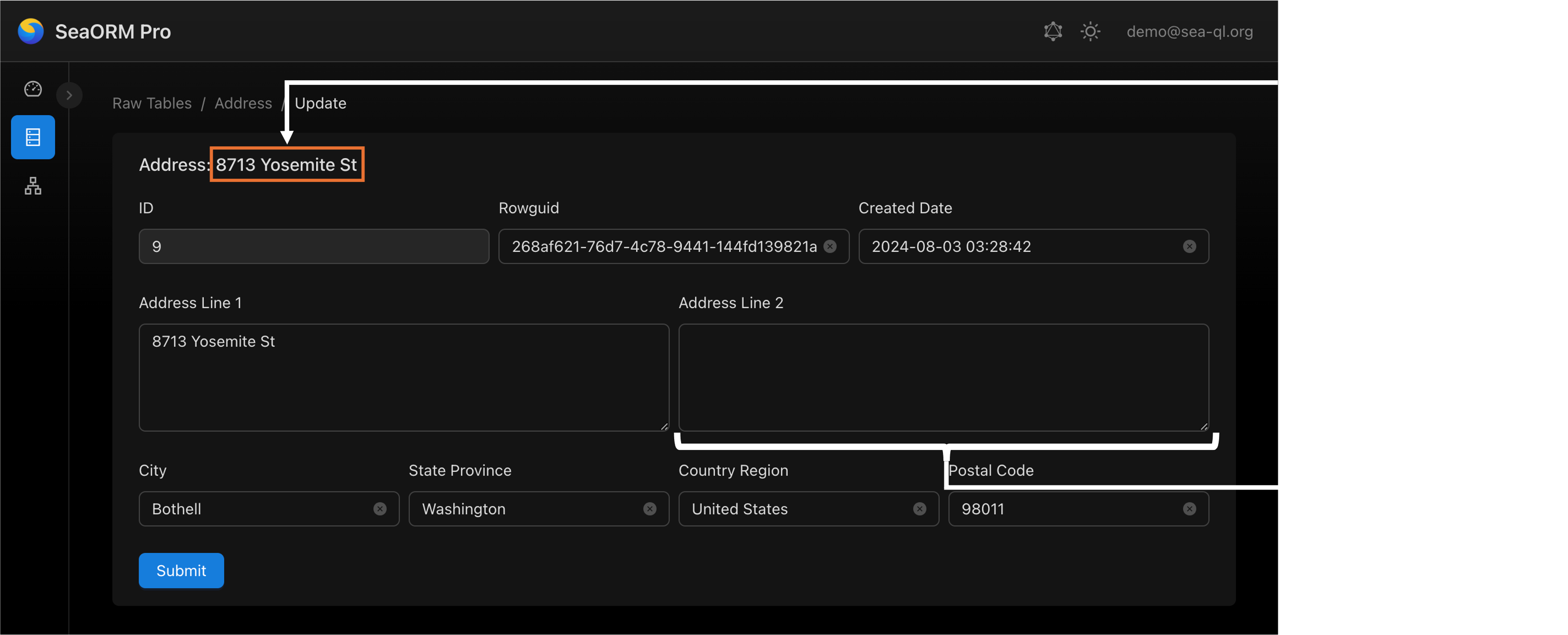
Task: Clear the State Province Washington value
Action: point(650,509)
